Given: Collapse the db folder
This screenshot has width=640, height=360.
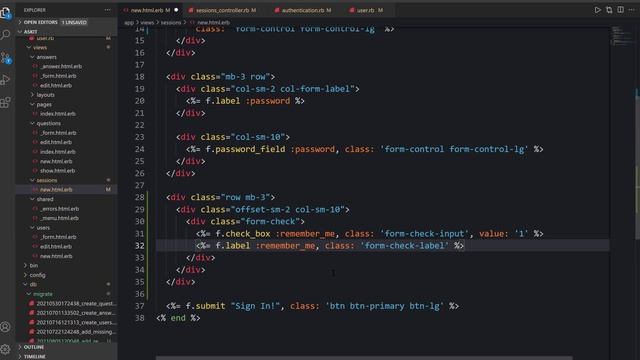Looking at the screenshot, I should (25, 284).
